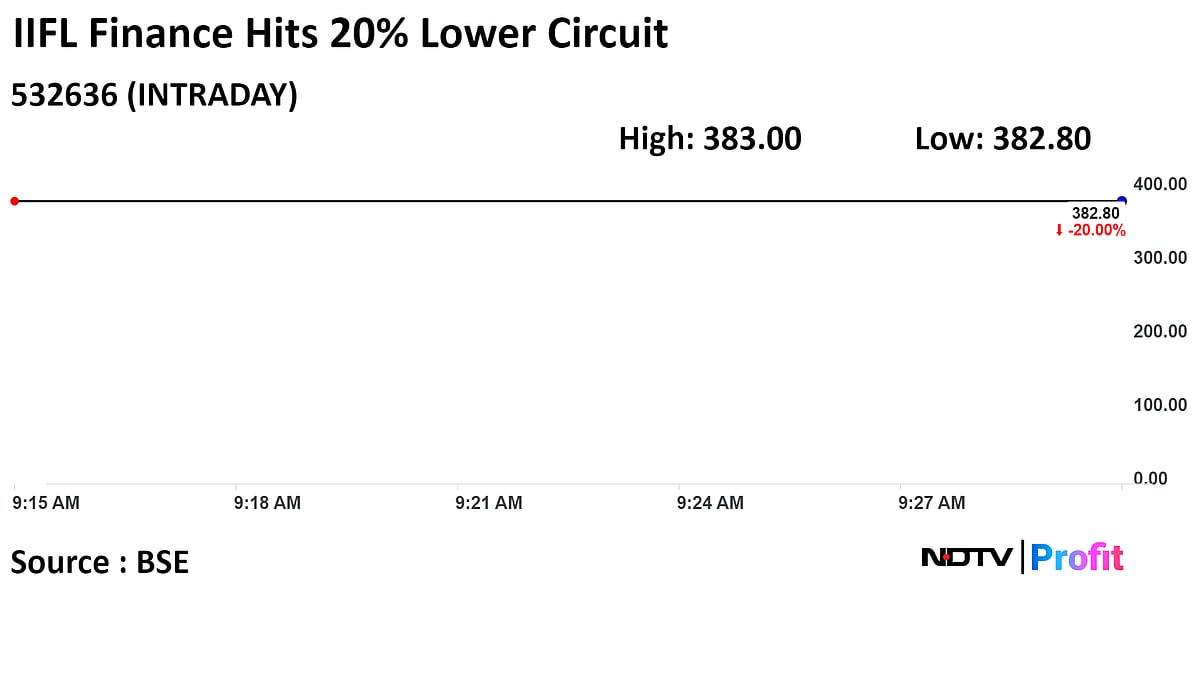Image resolution: width=1200 pixels, height=675 pixels.
Task: Select the 9:24 AM time axis label
Action: click(710, 503)
